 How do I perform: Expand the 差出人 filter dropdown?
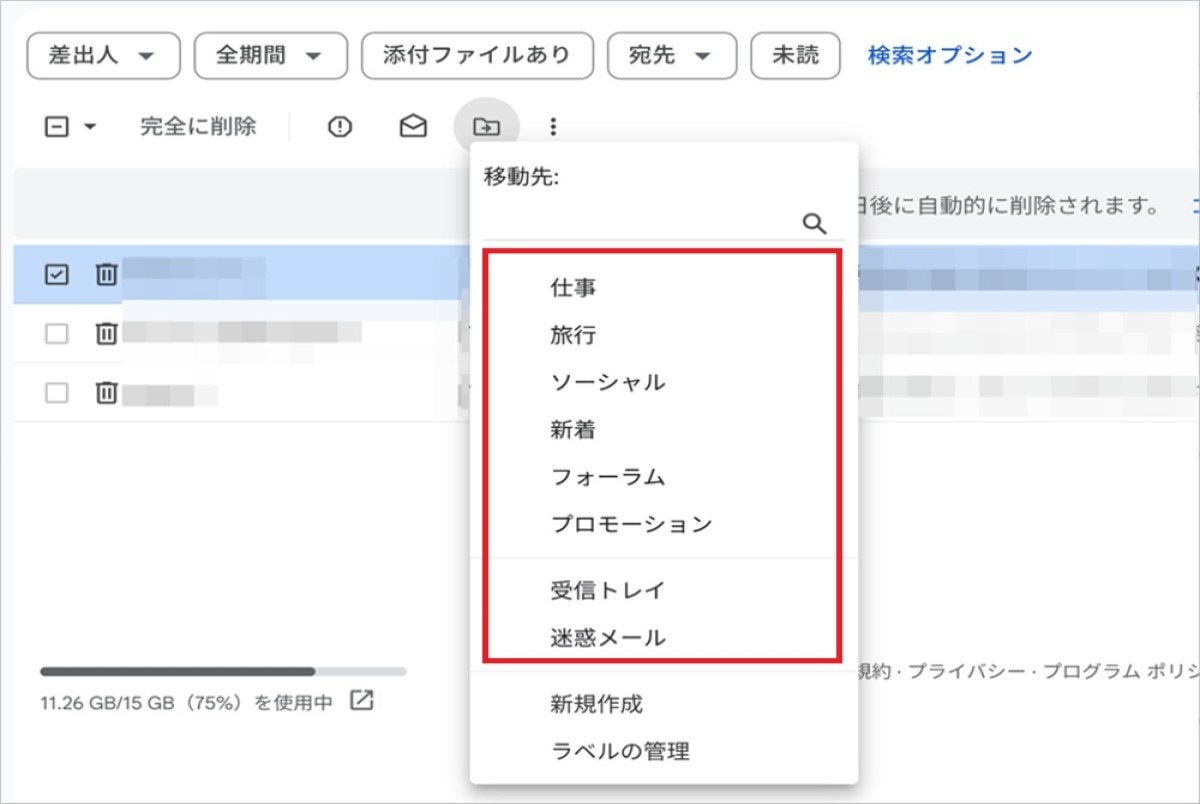tap(103, 55)
